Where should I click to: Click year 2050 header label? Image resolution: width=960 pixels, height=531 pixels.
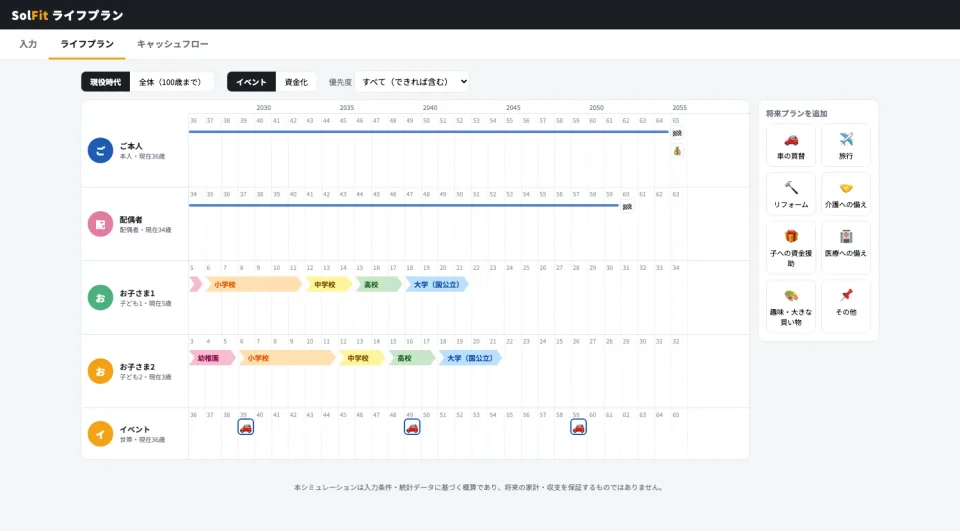coord(596,107)
